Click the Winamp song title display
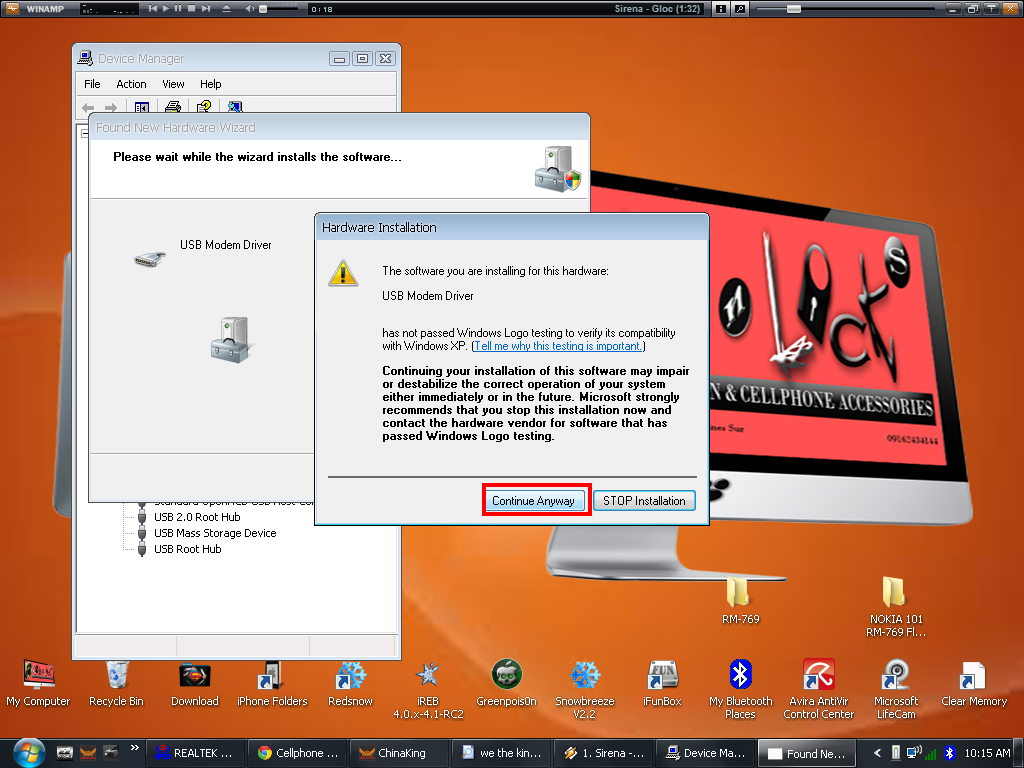 656,9
